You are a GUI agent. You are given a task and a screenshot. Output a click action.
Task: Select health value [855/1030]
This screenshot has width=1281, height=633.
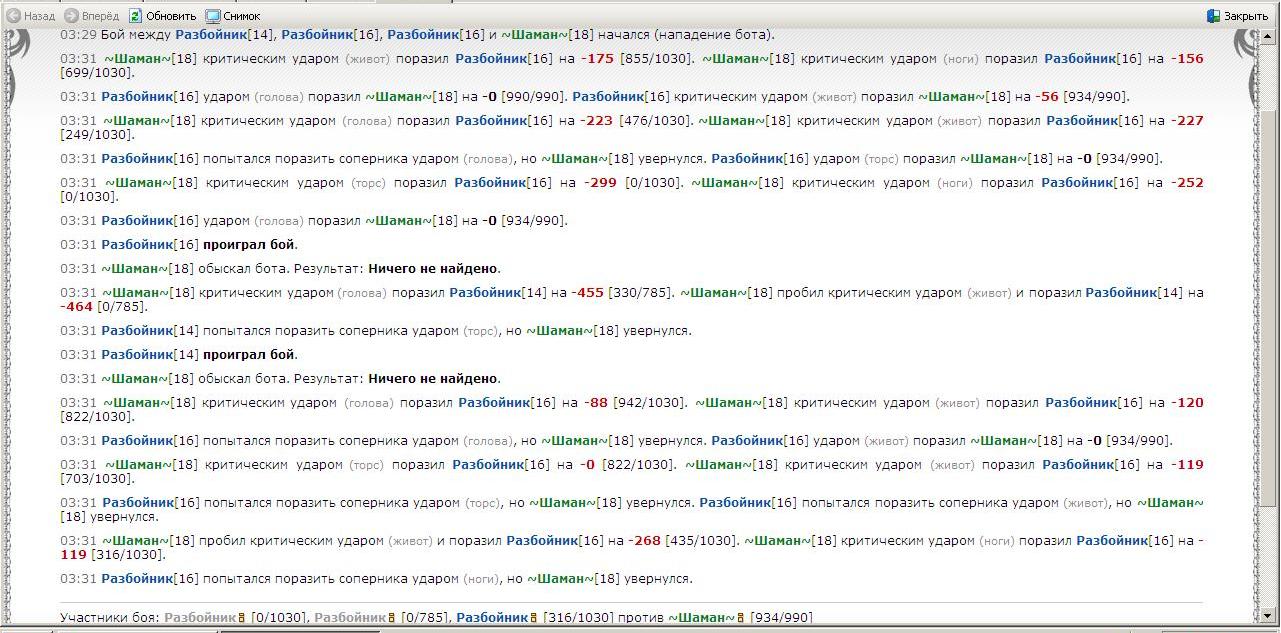[657, 58]
